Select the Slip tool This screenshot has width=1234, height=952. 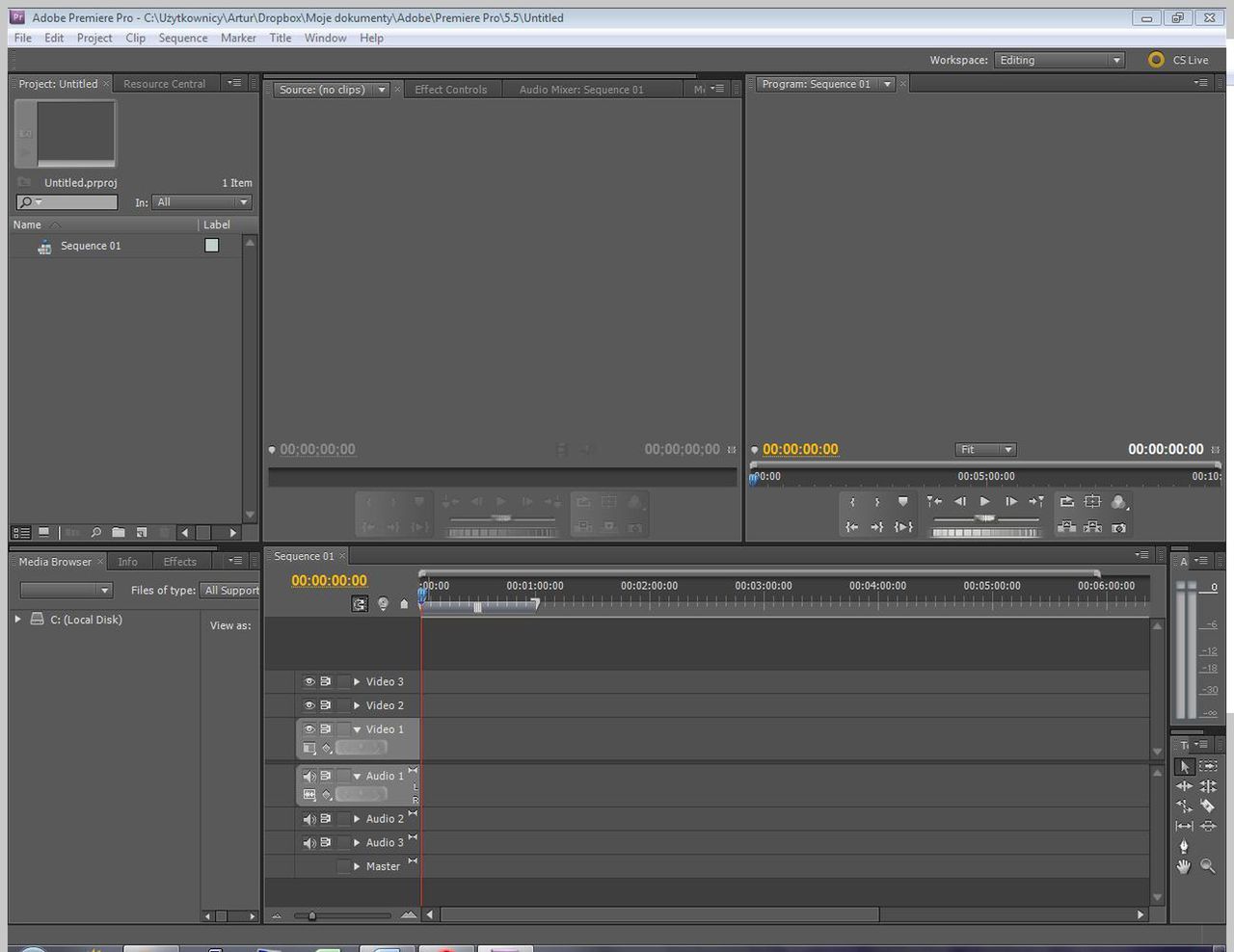click(x=1184, y=826)
